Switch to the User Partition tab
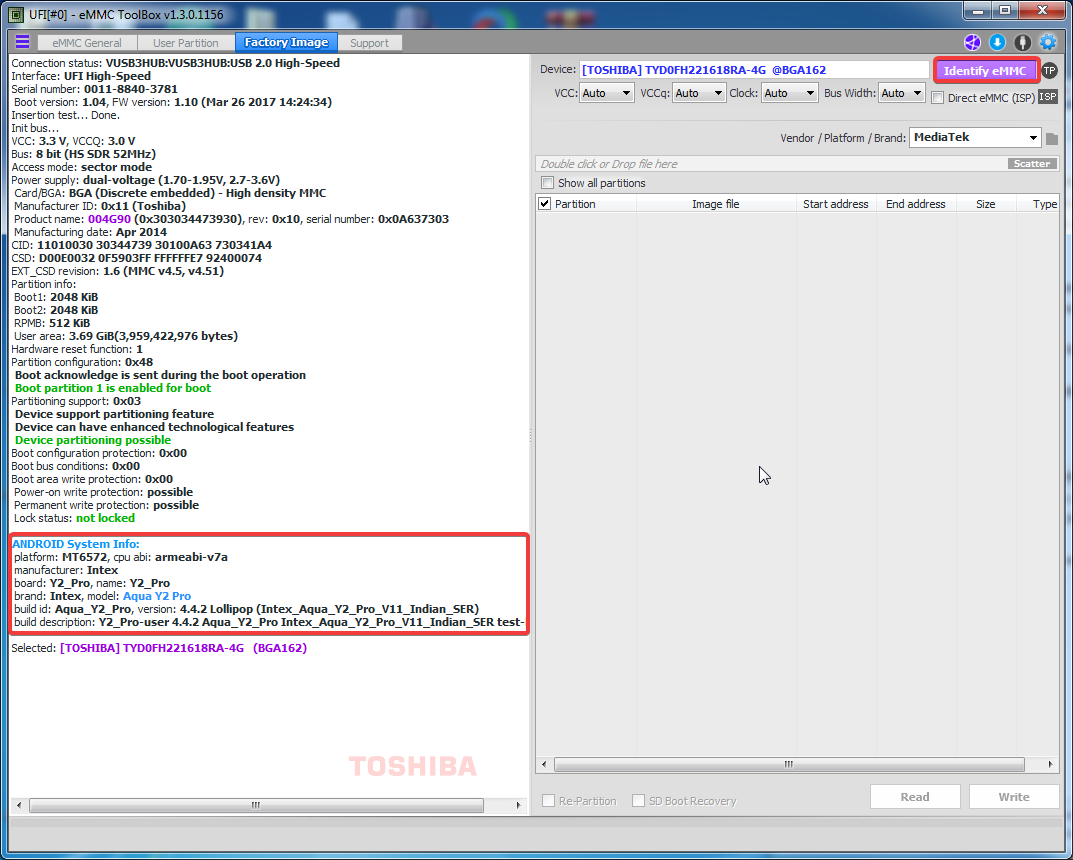Viewport: 1073px width, 860px height. point(185,42)
